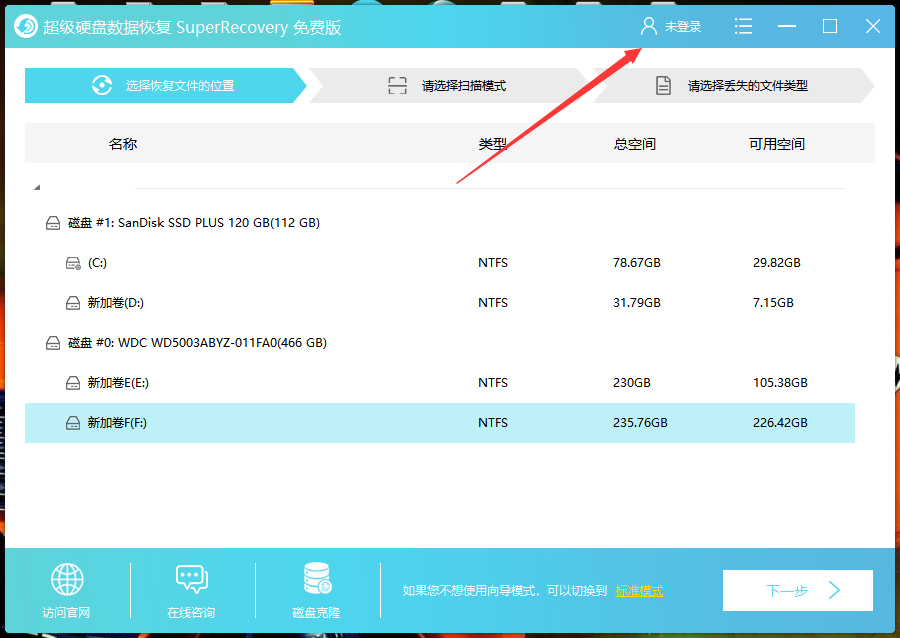Collapse the disk list tree triangle
Image resolution: width=900 pixels, height=638 pixels.
pos(37,187)
